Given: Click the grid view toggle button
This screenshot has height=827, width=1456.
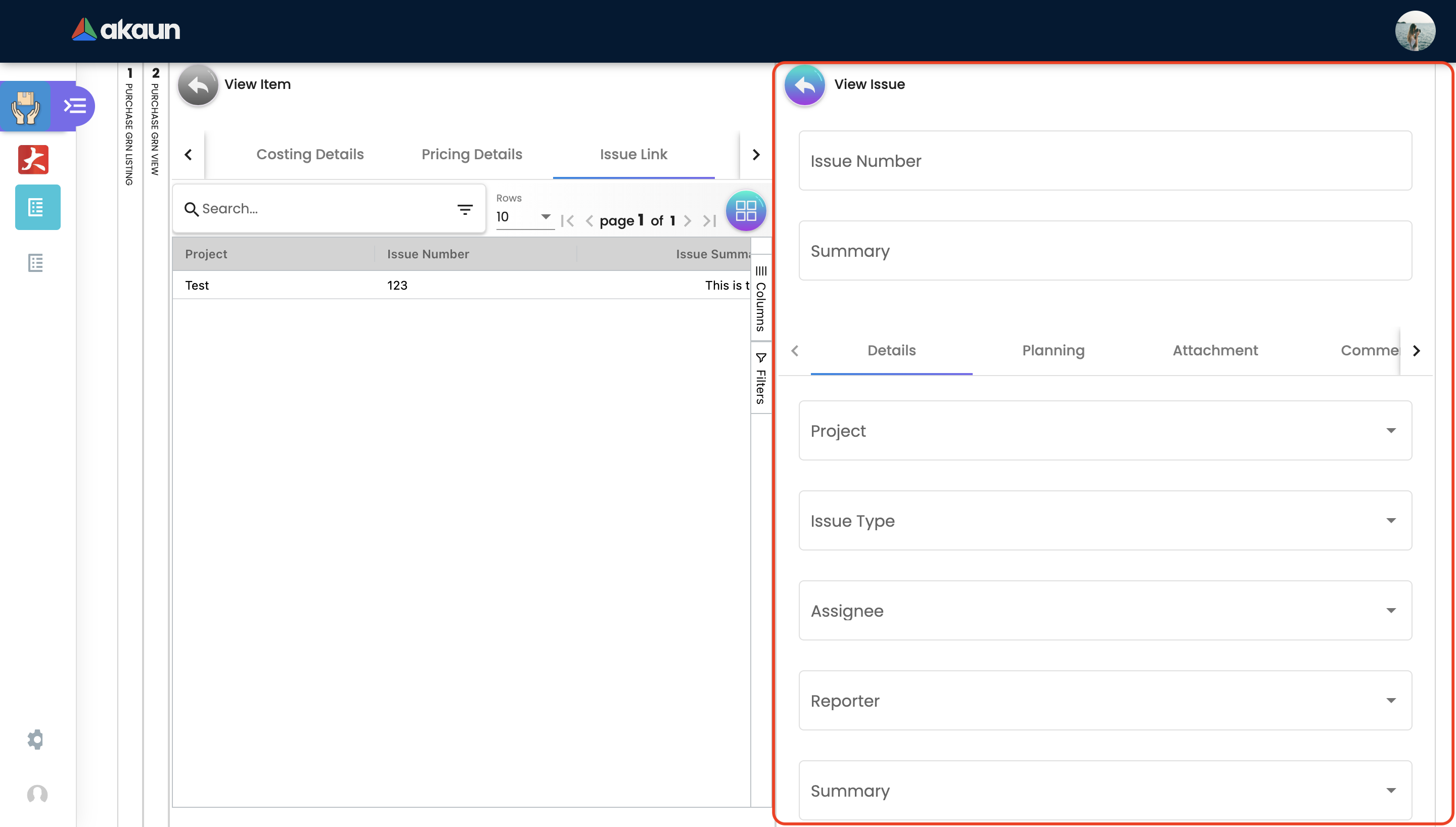Looking at the screenshot, I should (745, 211).
